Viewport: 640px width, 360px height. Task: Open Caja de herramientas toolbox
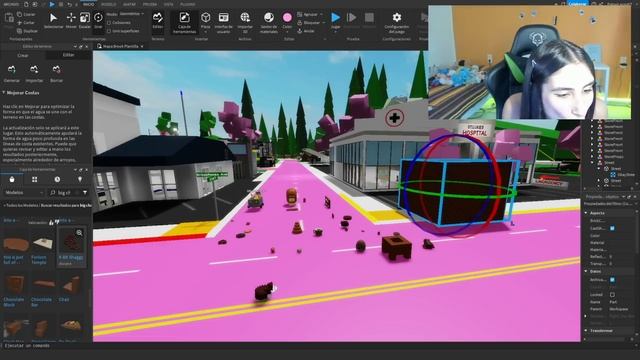[x=184, y=22]
